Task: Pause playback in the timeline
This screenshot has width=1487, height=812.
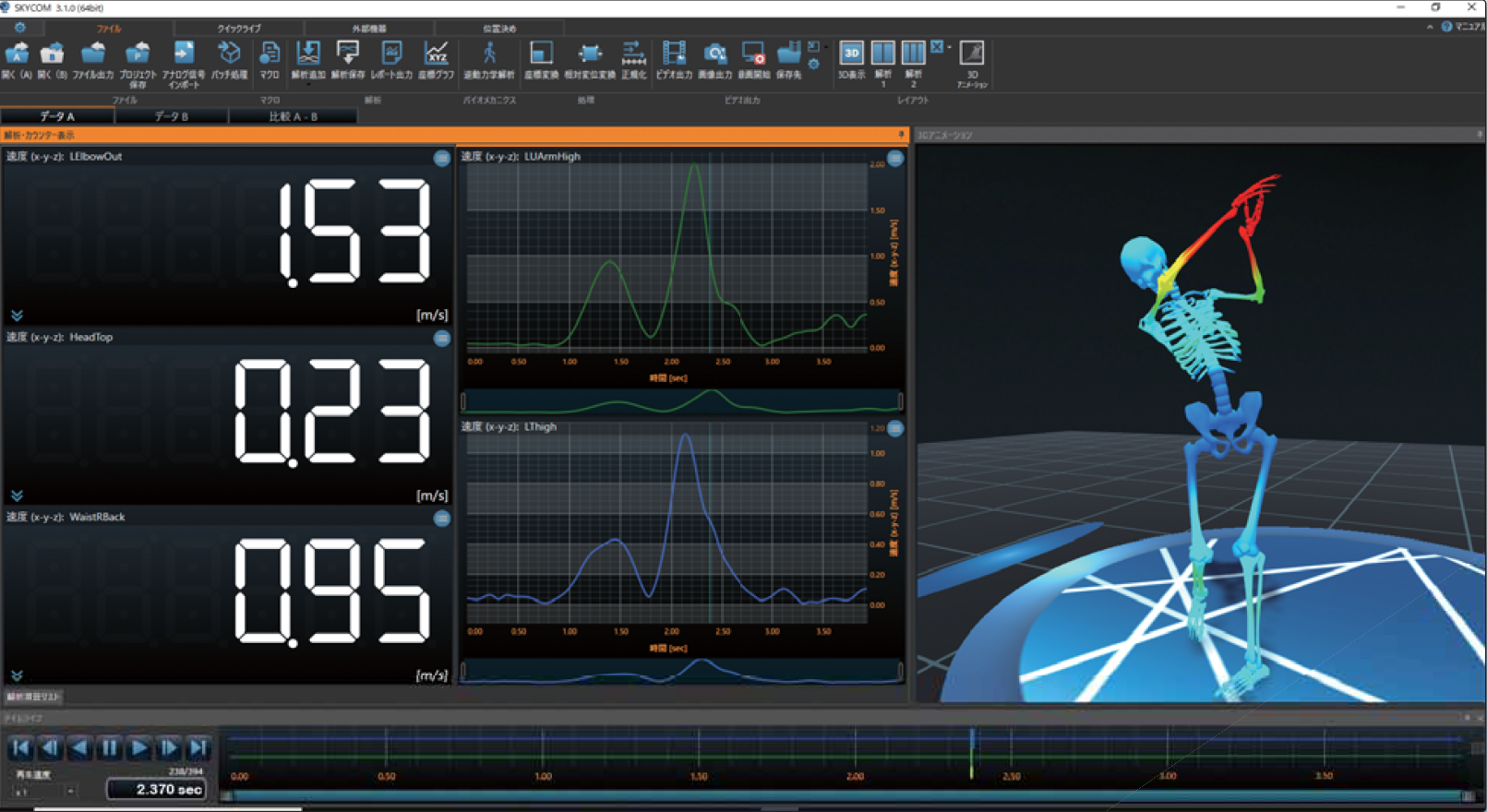Action: 109,747
